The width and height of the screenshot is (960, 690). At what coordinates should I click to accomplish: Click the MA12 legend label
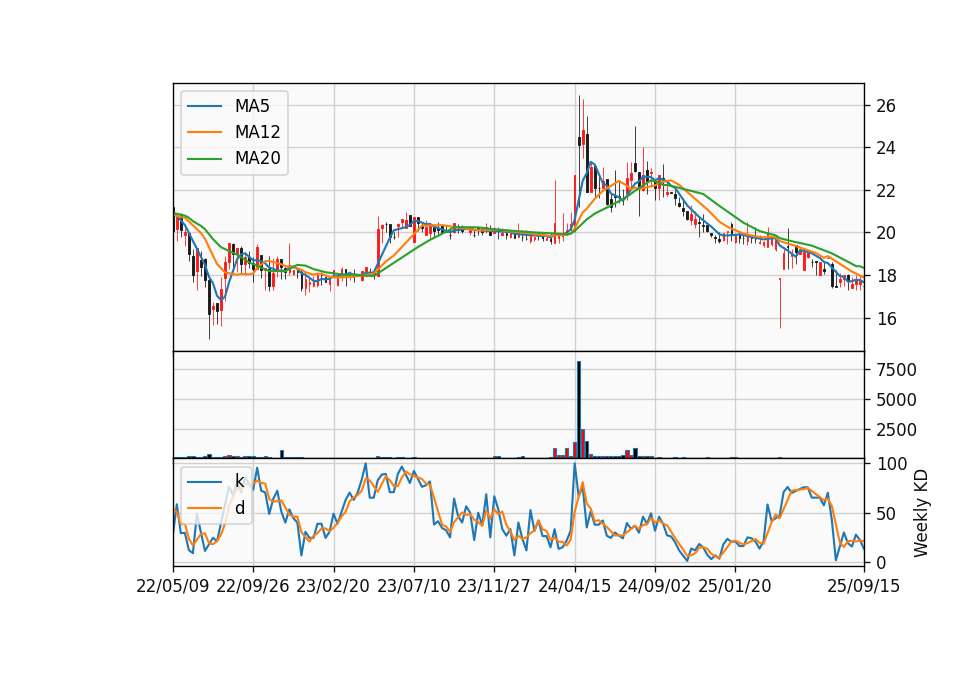(x=257, y=132)
